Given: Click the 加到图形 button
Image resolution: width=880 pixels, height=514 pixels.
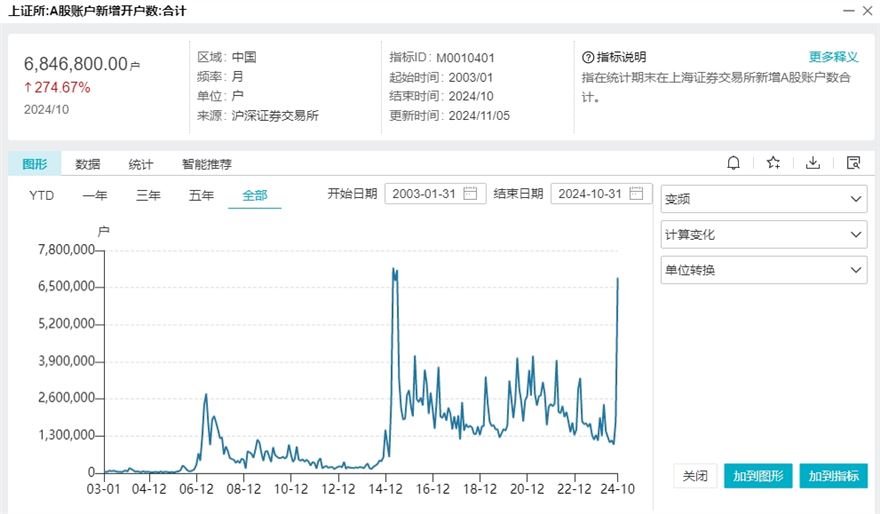Looking at the screenshot, I should [x=758, y=476].
